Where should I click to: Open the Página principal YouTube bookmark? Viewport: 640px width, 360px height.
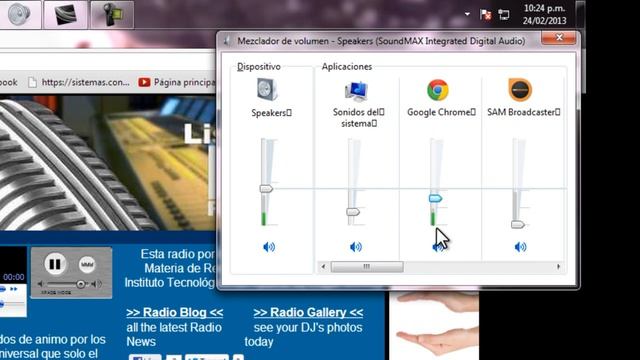177,82
